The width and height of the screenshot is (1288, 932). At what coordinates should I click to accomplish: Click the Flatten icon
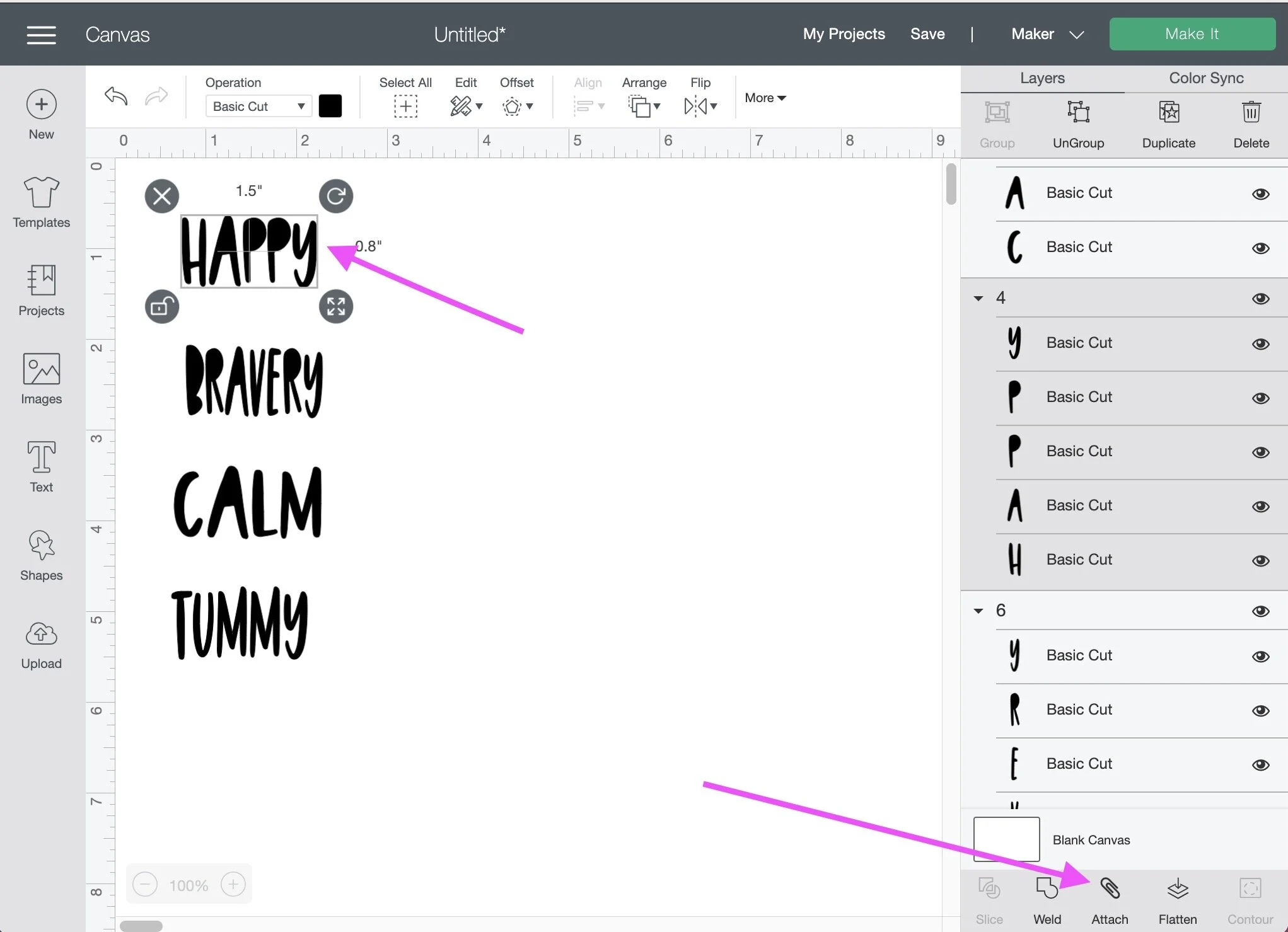pos(1177,889)
